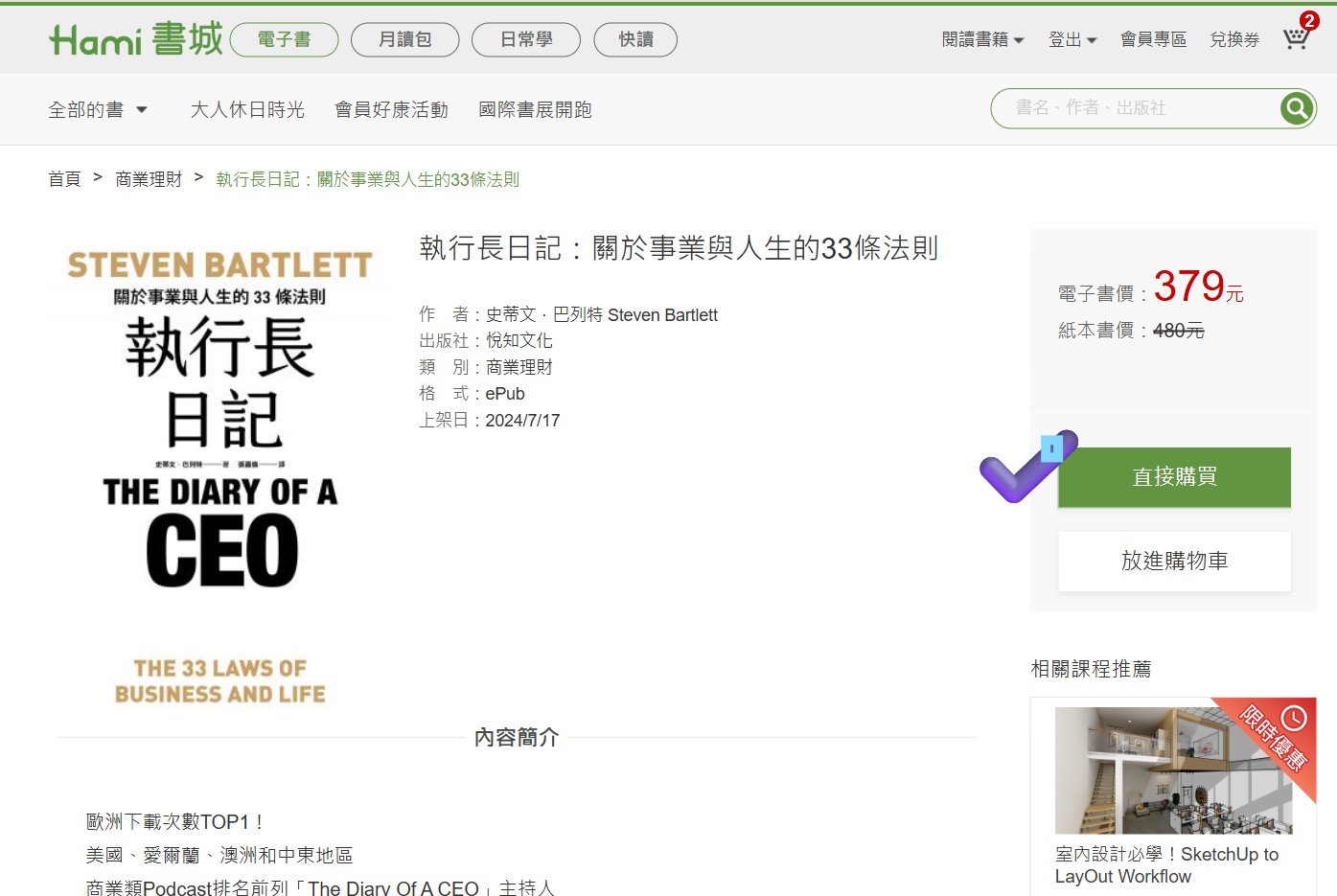
Task: Click the strikethrough 480元 paper price
Action: (1179, 331)
